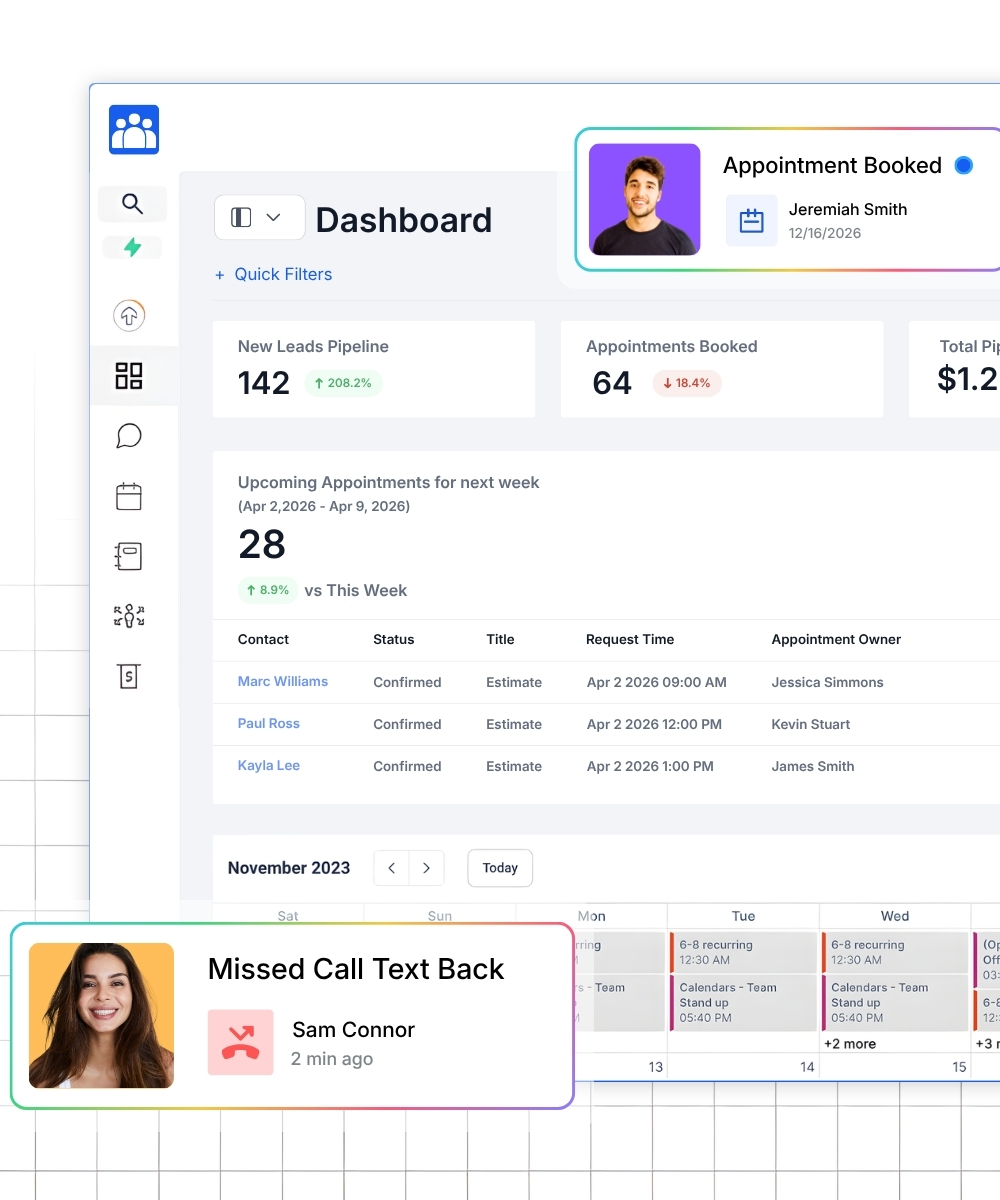
Task: Click the 12/16/2026 date text
Action: point(825,233)
